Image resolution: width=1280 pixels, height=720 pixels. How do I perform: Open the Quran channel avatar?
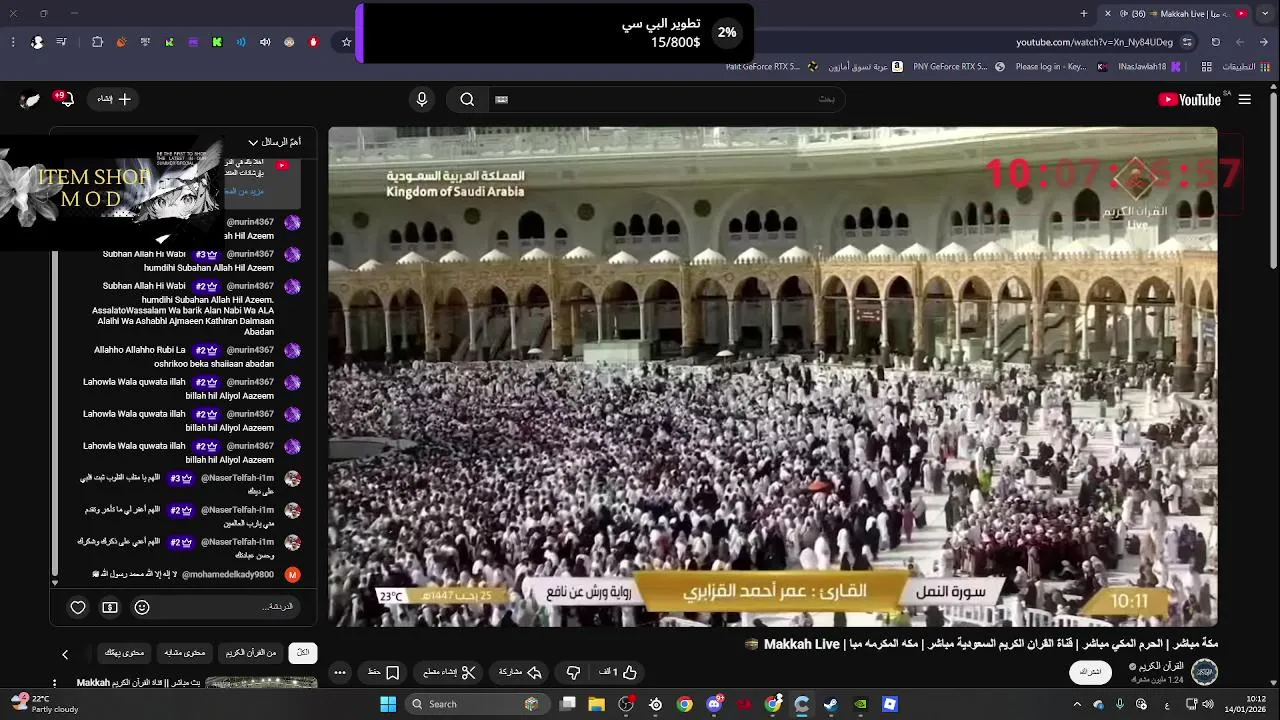[1204, 671]
